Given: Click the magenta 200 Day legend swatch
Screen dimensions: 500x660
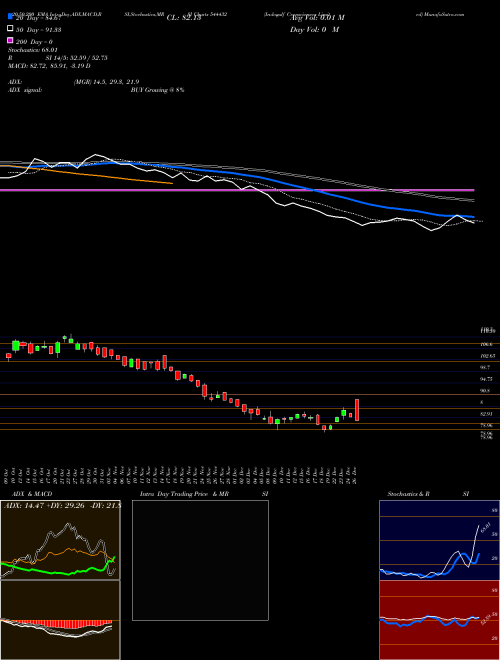Looking at the screenshot, I should 10,40.
